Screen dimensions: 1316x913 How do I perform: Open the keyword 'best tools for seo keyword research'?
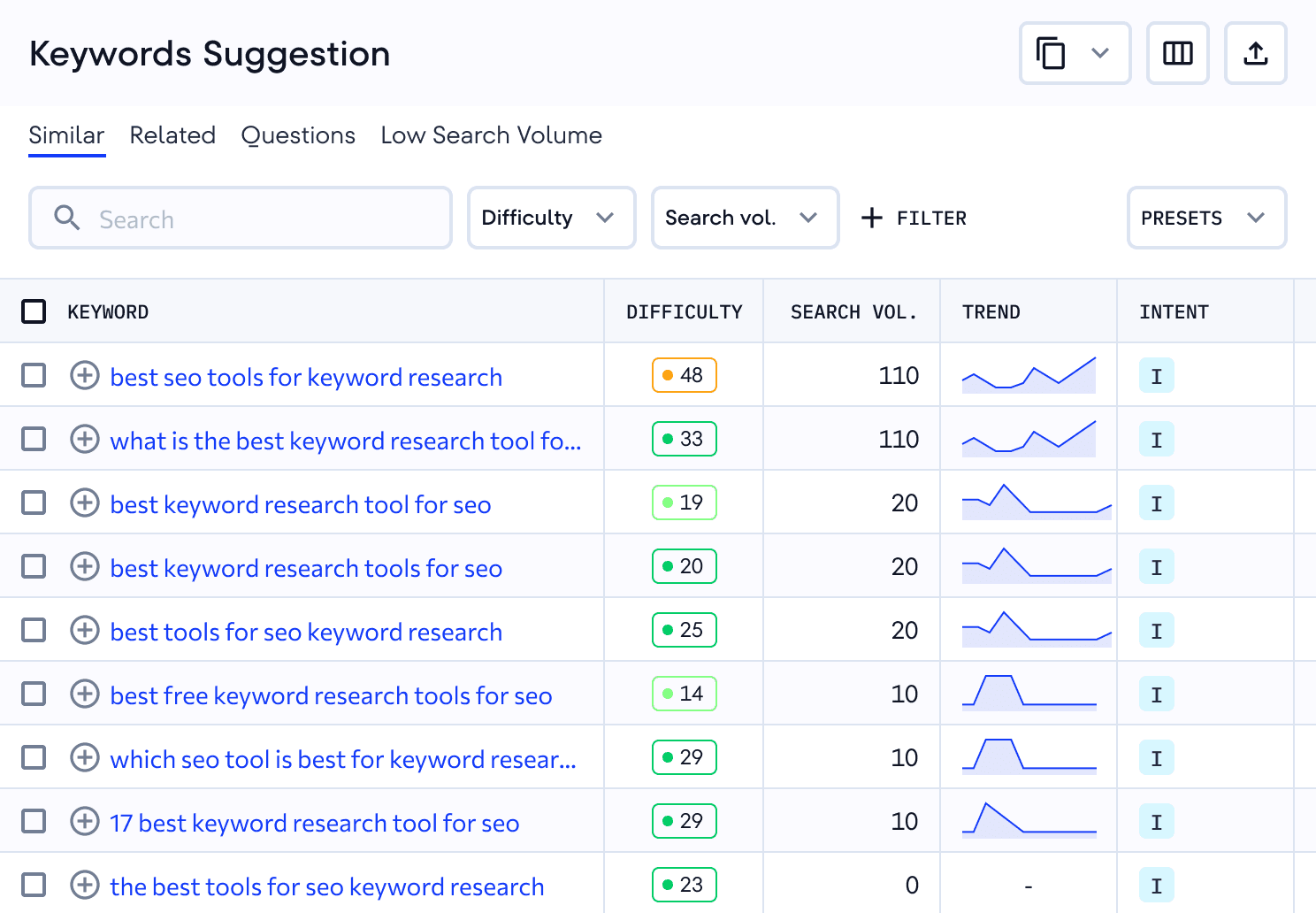(305, 631)
